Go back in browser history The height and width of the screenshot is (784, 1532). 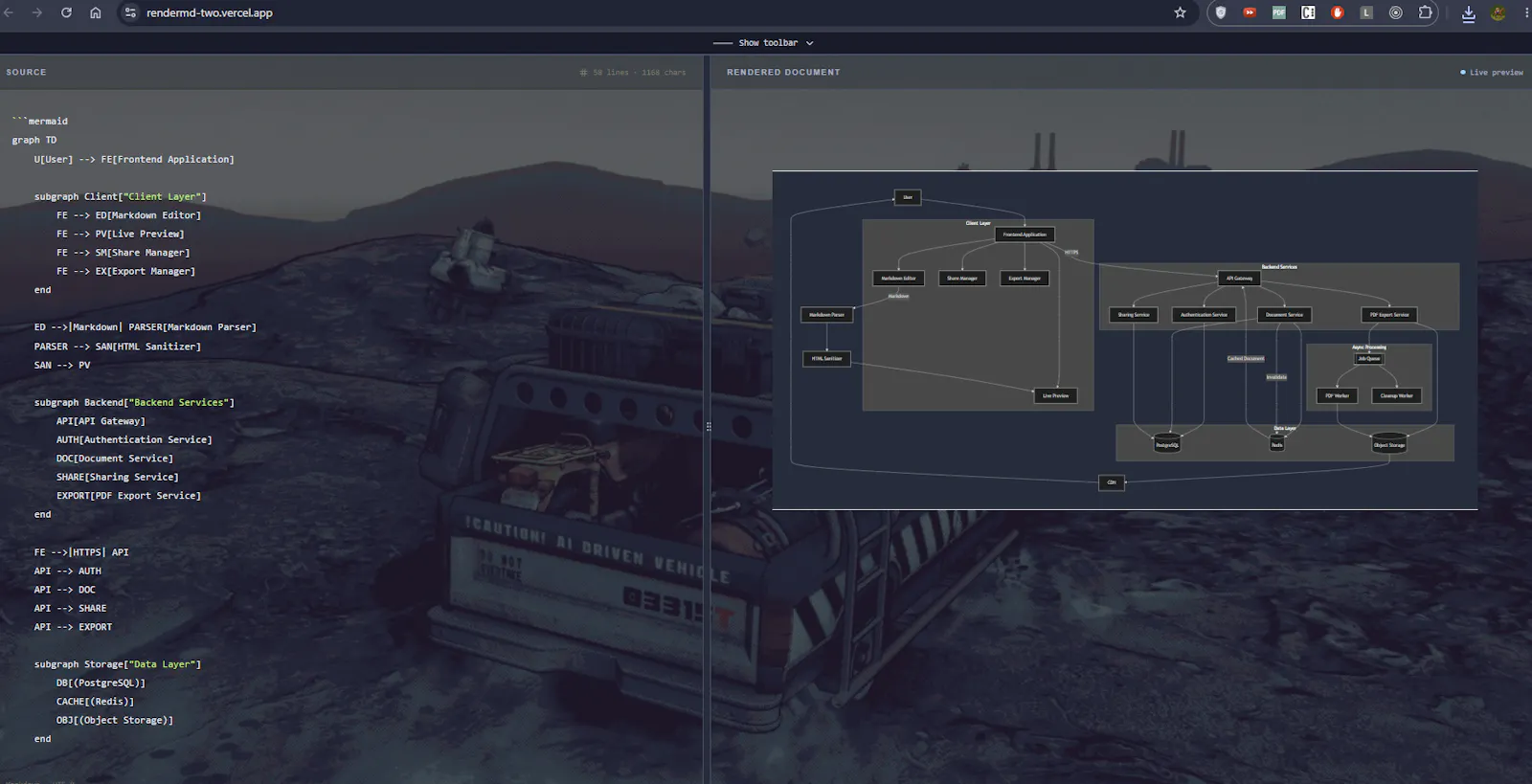click(9, 12)
